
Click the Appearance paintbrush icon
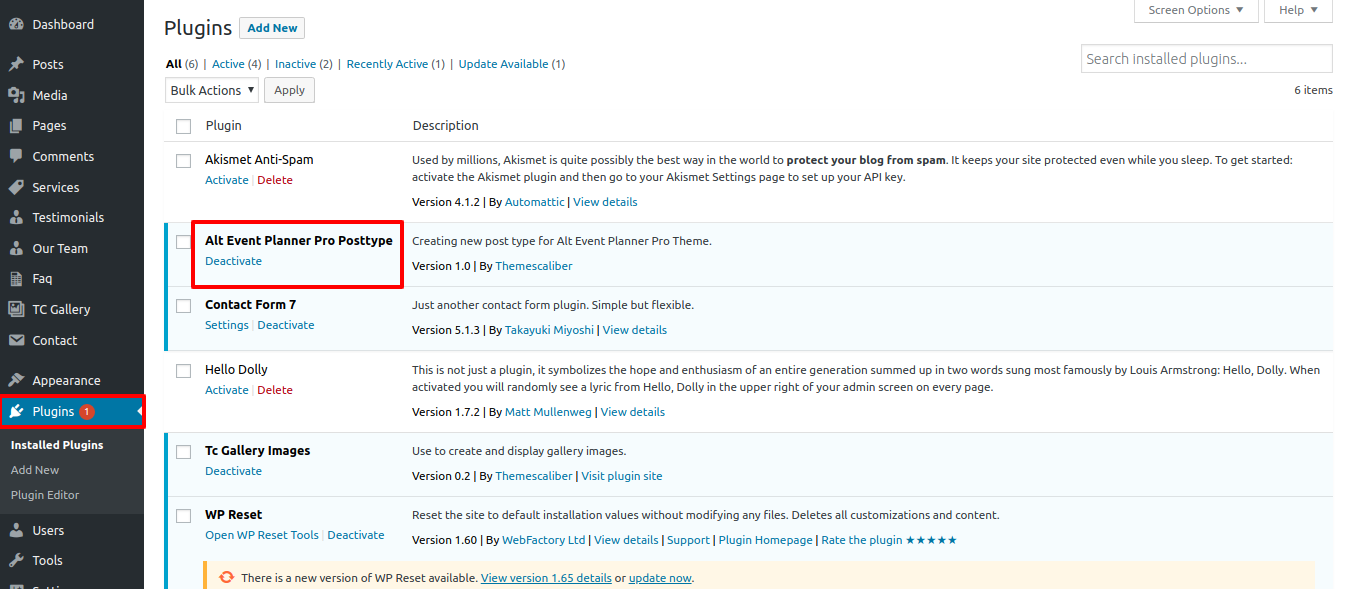point(16,380)
